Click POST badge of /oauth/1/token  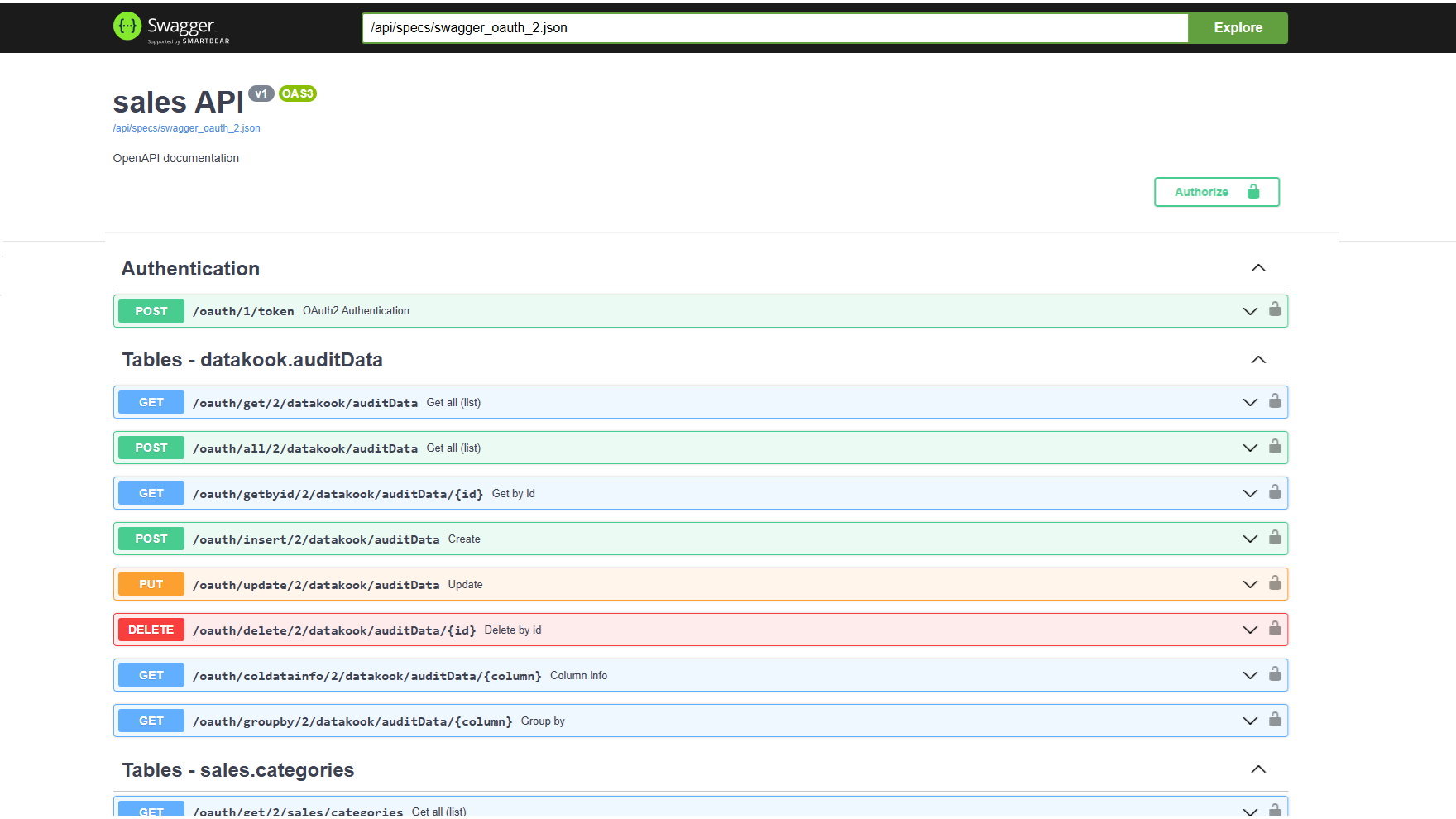(x=151, y=311)
